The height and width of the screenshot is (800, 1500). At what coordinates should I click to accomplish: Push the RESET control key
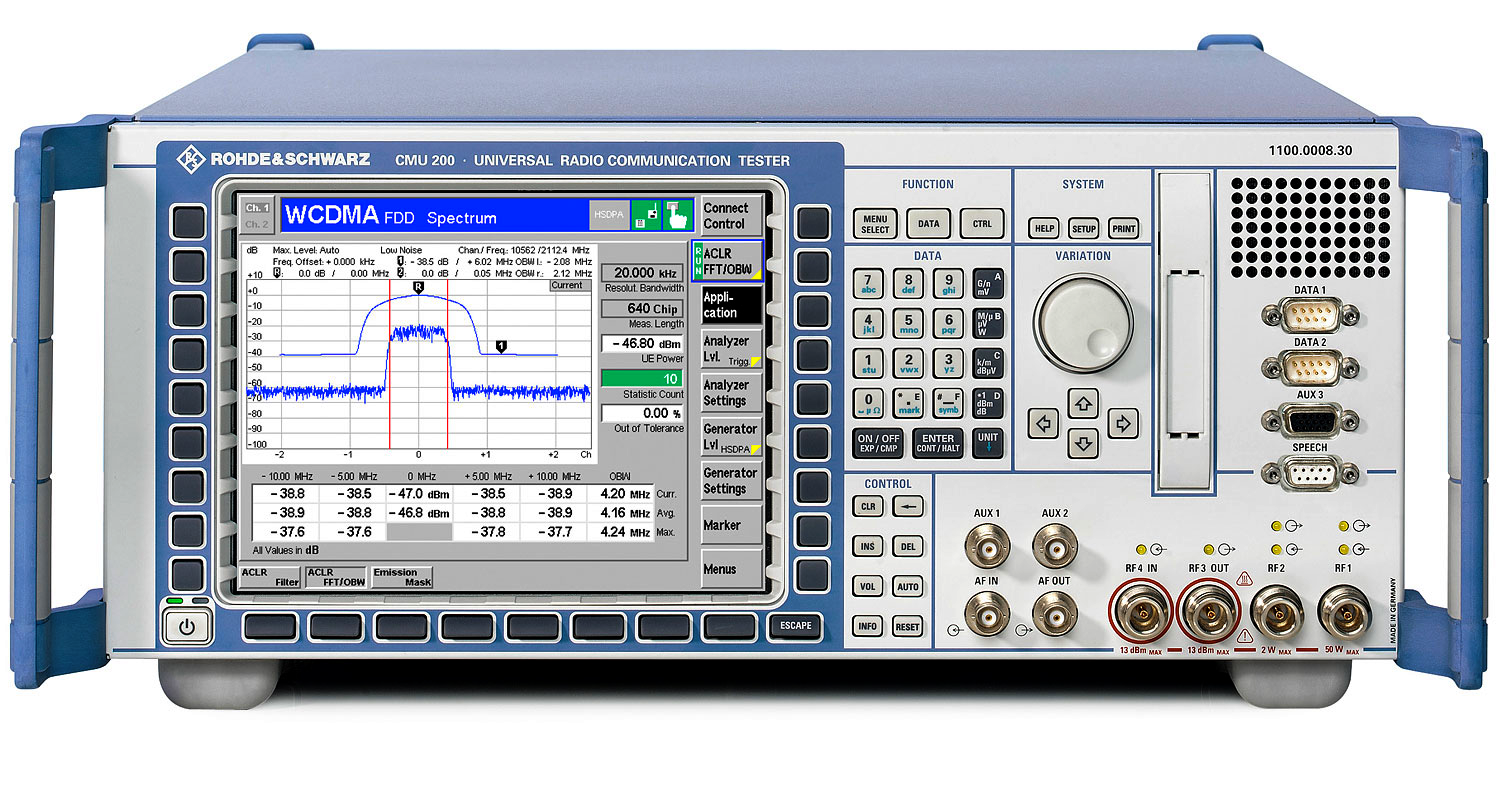tap(907, 627)
